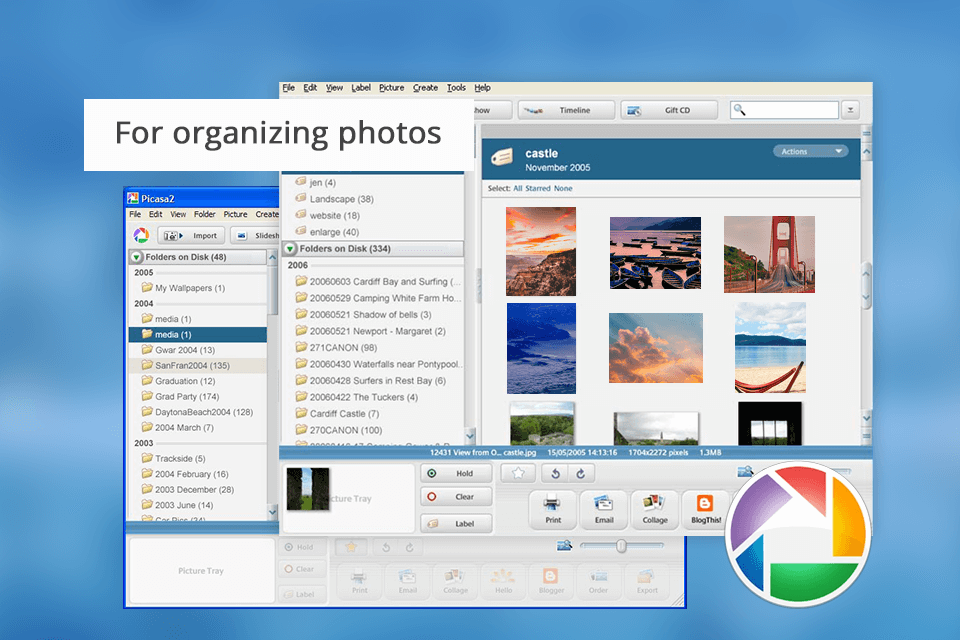Open the Create menu in front window
The width and height of the screenshot is (960, 640).
pos(425,88)
